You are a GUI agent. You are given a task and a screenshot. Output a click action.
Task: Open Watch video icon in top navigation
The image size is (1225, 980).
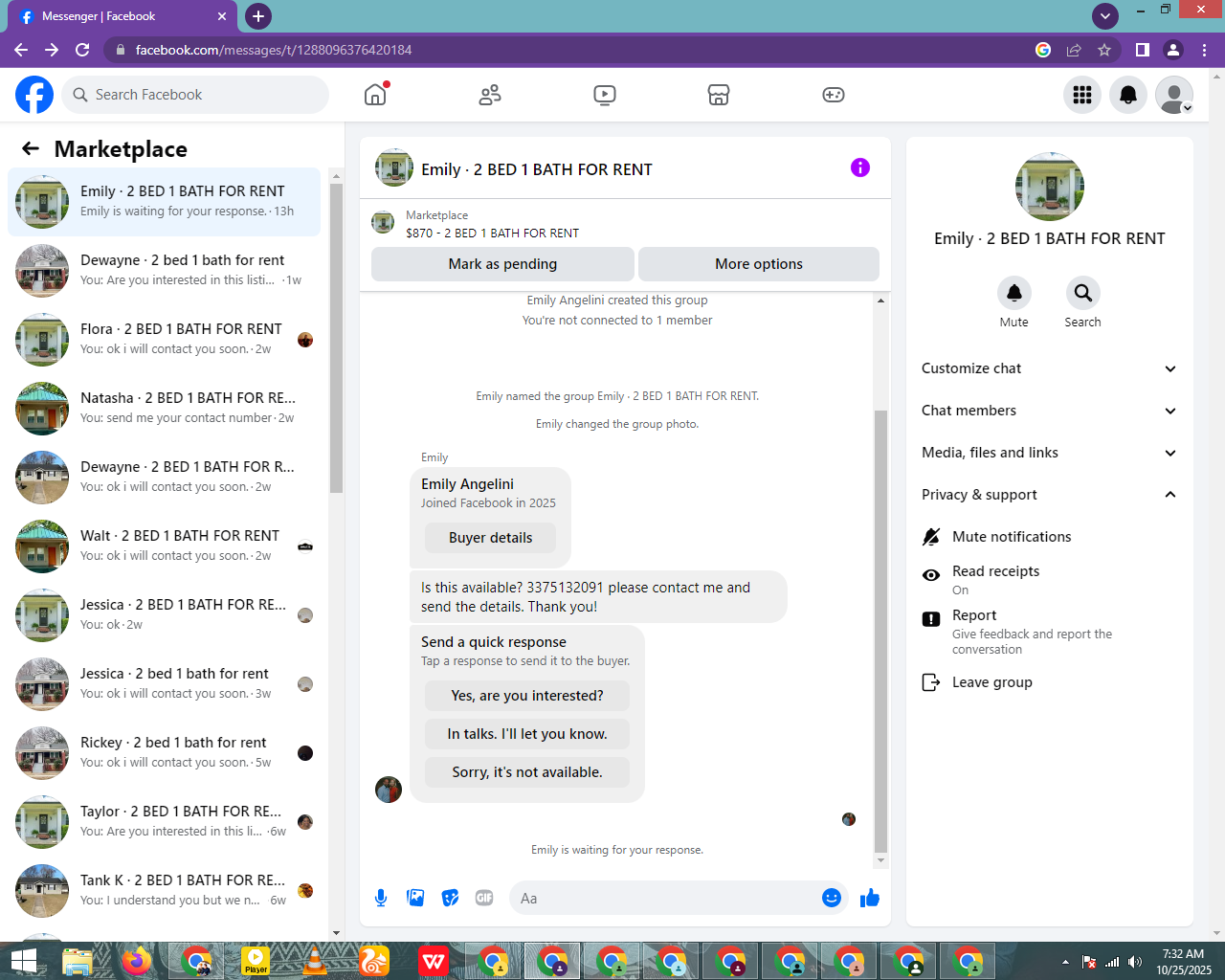coord(605,95)
